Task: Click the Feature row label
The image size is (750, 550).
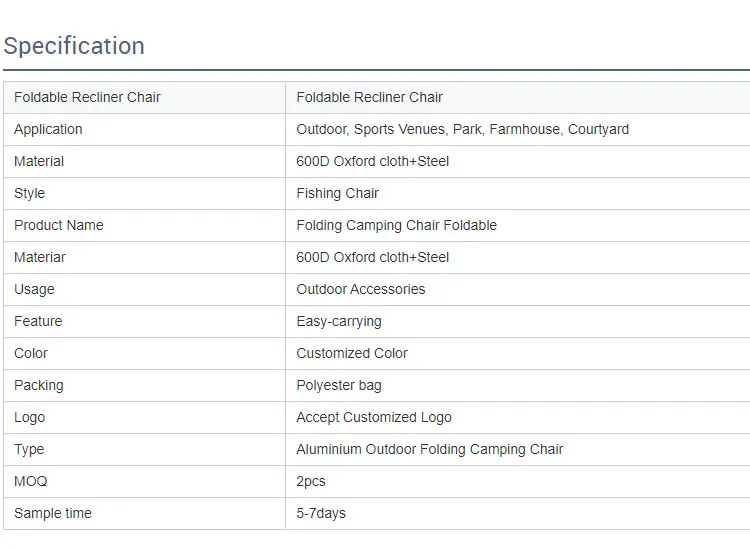Action: 38,321
